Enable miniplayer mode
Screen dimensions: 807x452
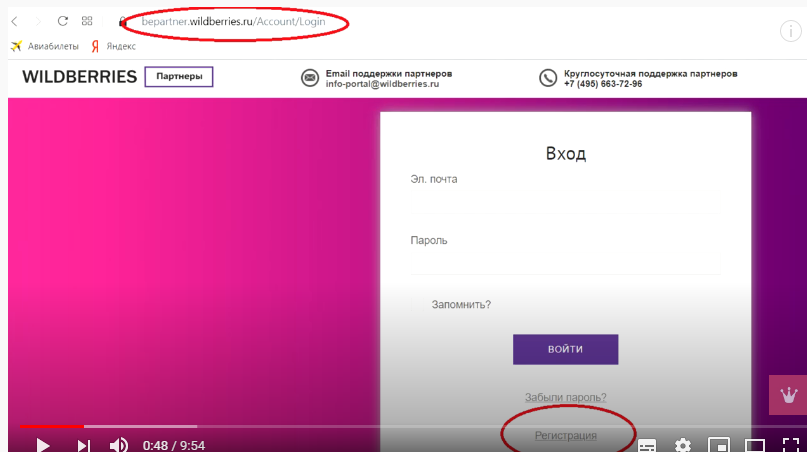tap(719, 445)
